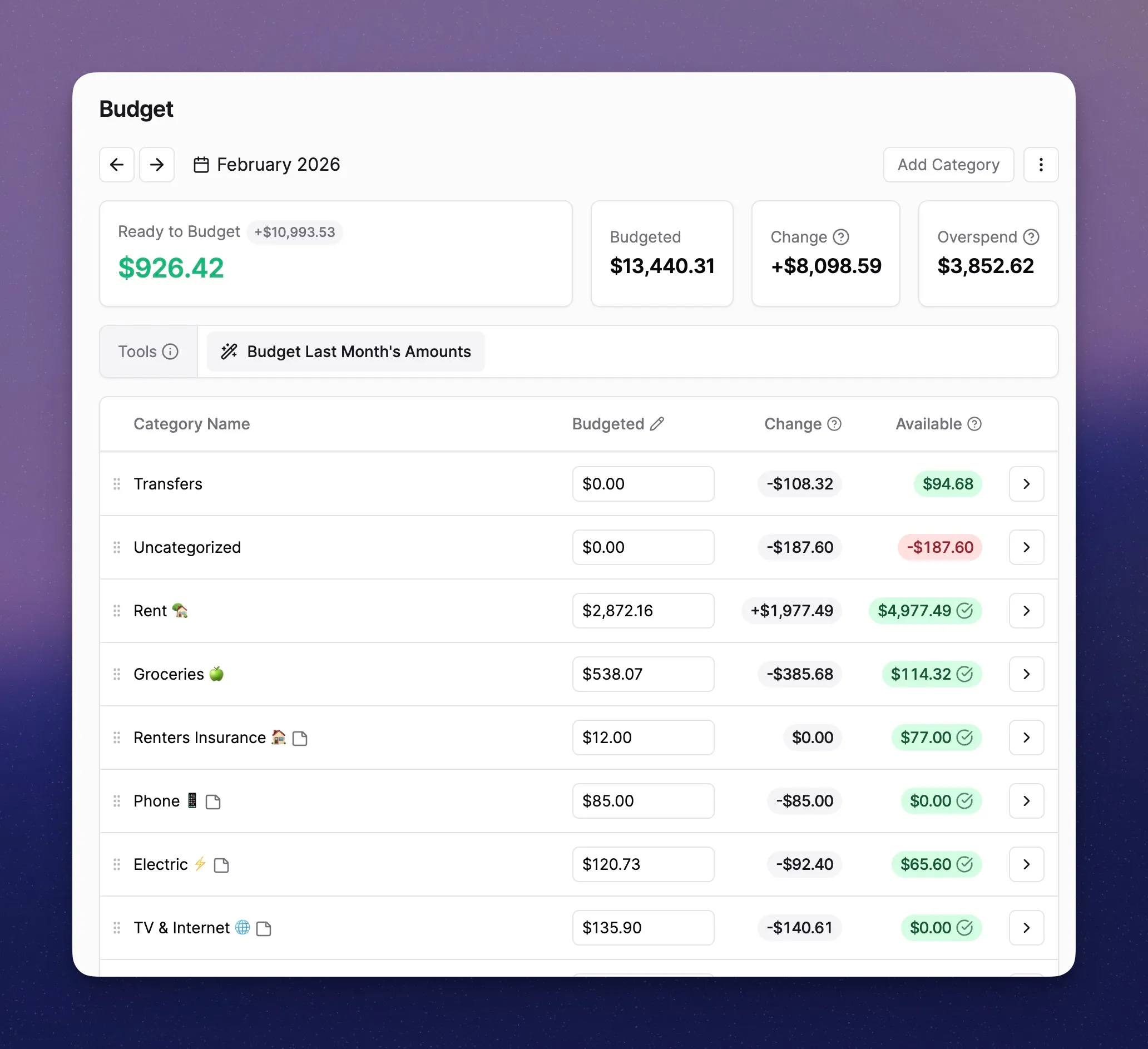
Task: Click the Rent budgeted field $2,872.16
Action: click(x=643, y=611)
